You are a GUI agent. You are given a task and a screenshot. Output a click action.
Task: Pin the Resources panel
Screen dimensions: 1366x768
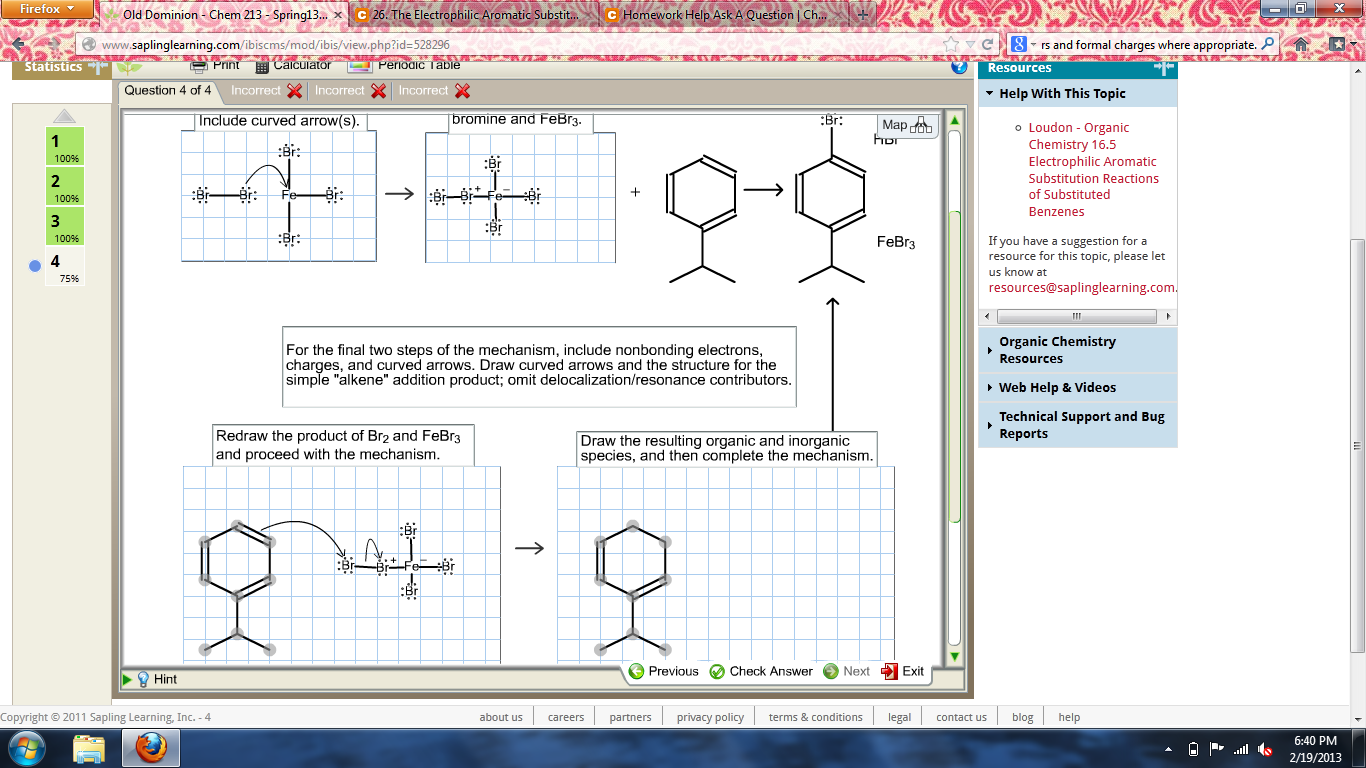click(x=1164, y=68)
